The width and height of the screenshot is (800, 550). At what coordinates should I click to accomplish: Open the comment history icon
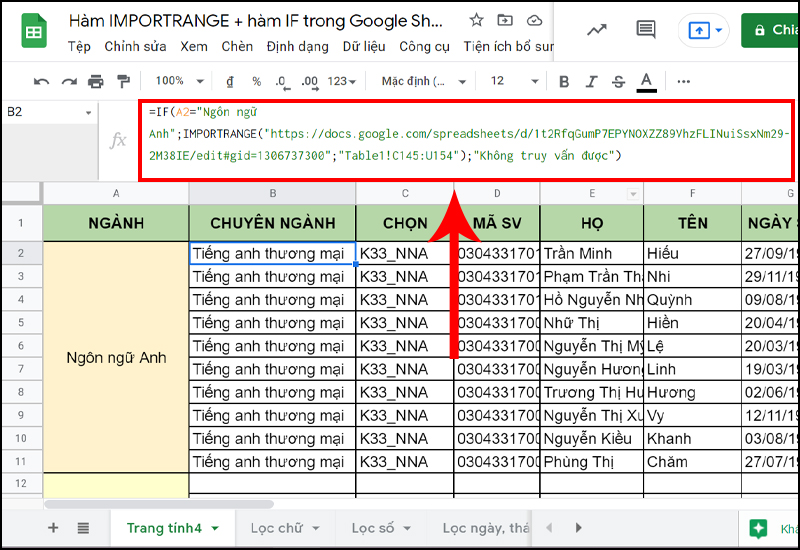pos(646,30)
